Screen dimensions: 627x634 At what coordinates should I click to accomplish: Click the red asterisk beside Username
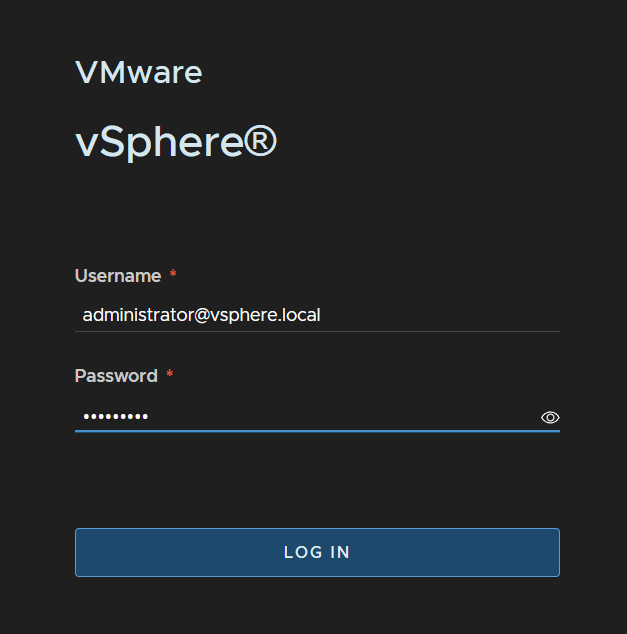pyautogui.click(x=173, y=274)
